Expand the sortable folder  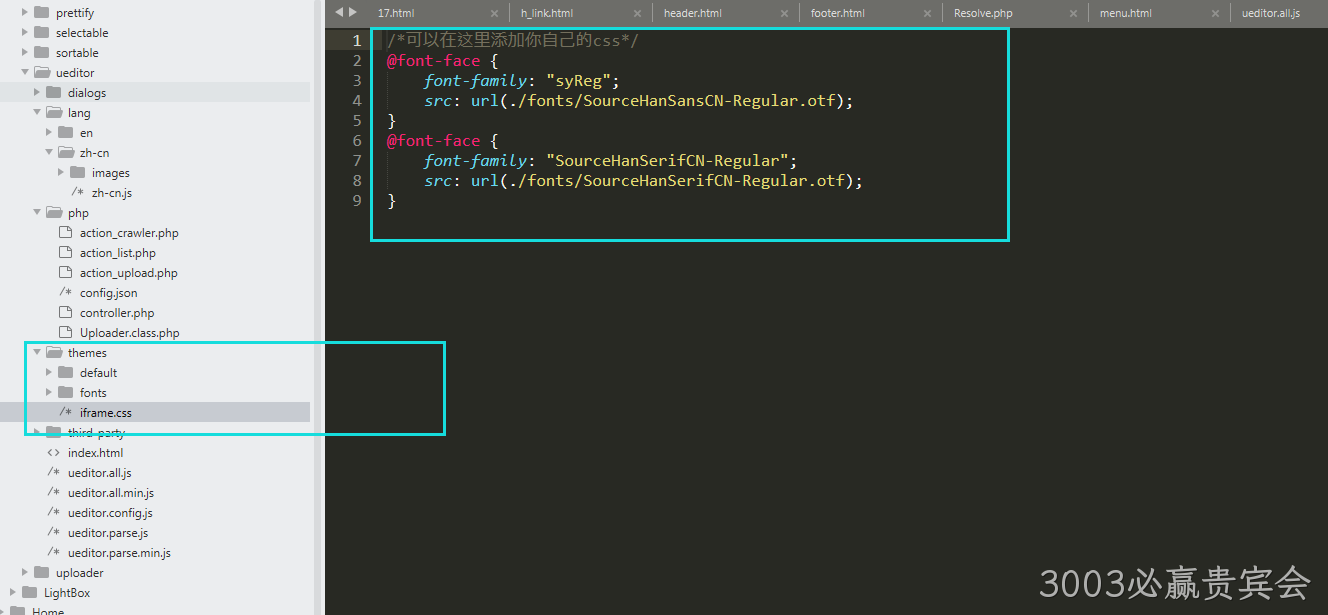(x=25, y=53)
